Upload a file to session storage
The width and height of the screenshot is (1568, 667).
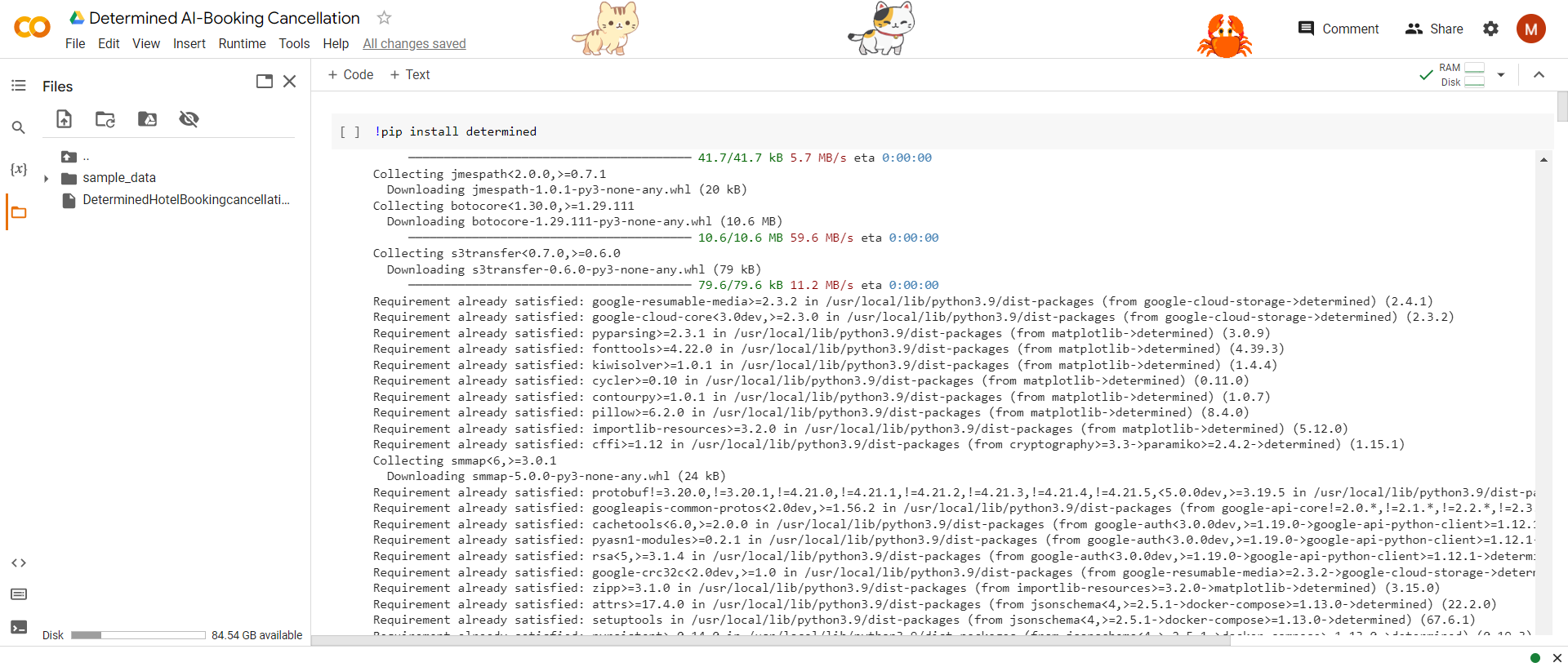64,119
